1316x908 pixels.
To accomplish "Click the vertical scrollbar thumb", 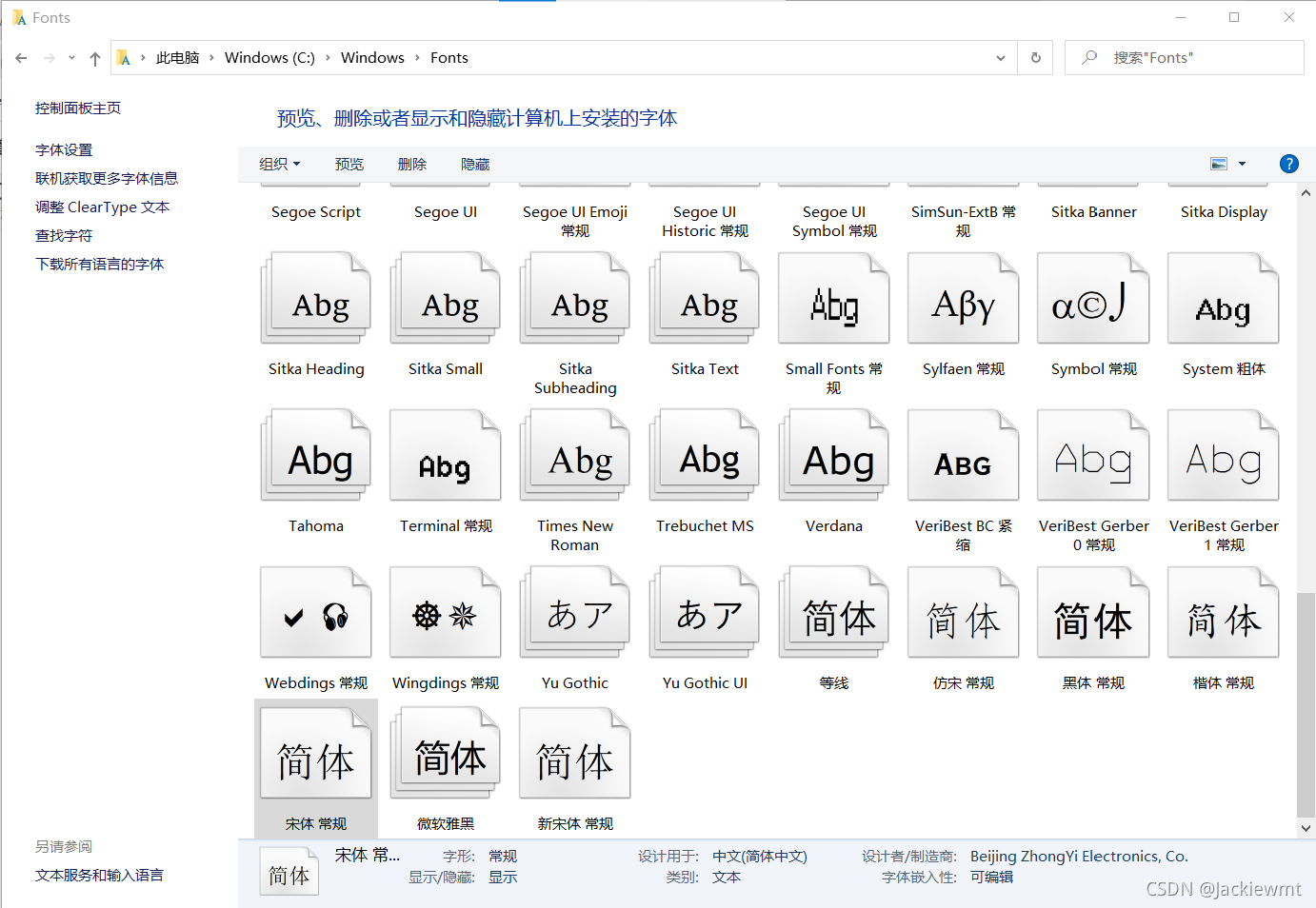I will click(1306, 704).
